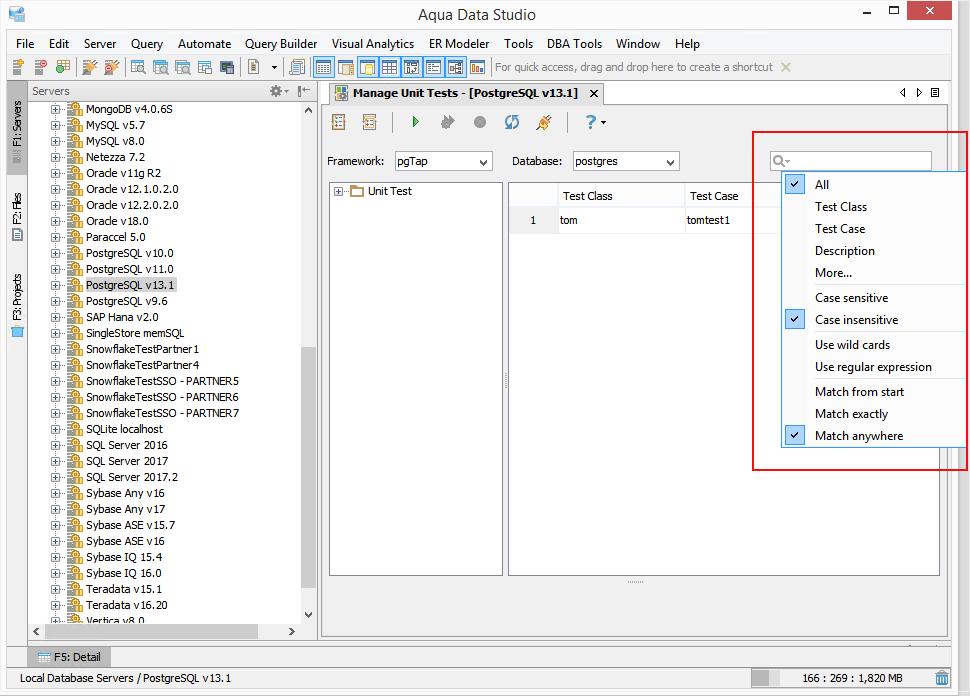Open the Framework pgTap dropdown

pos(444,161)
